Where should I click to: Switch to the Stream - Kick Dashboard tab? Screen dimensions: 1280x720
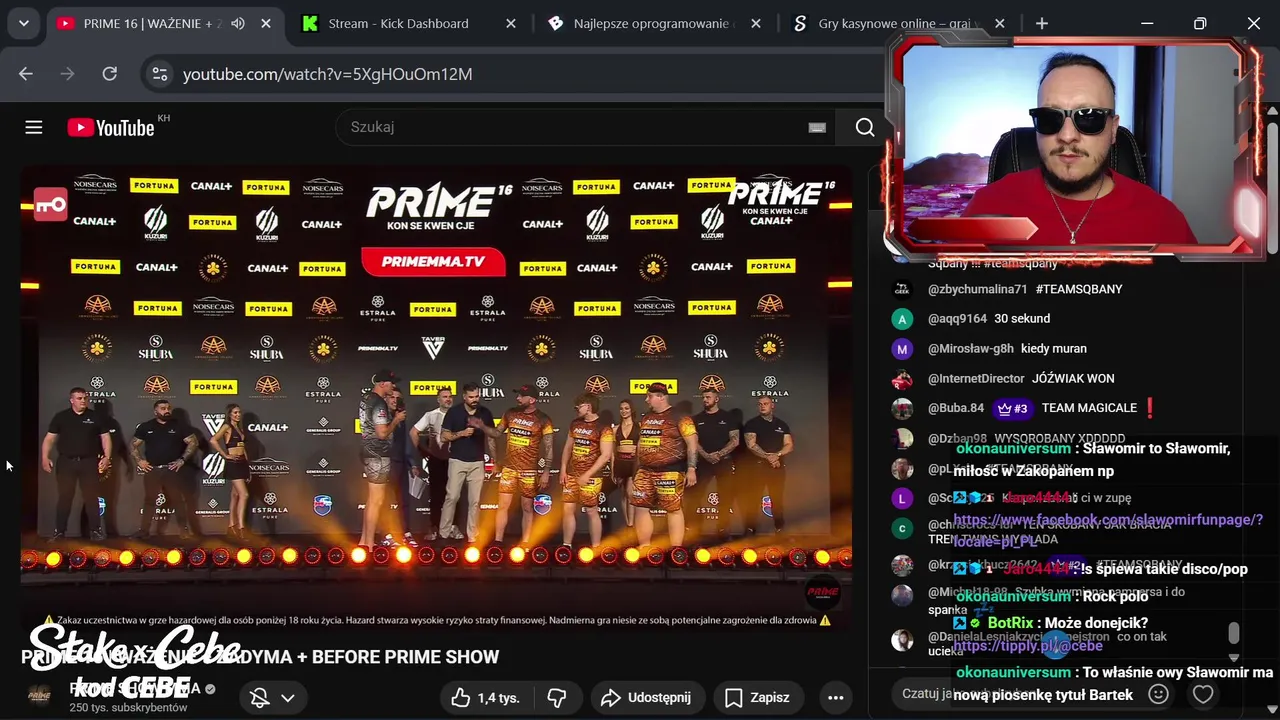click(x=398, y=23)
